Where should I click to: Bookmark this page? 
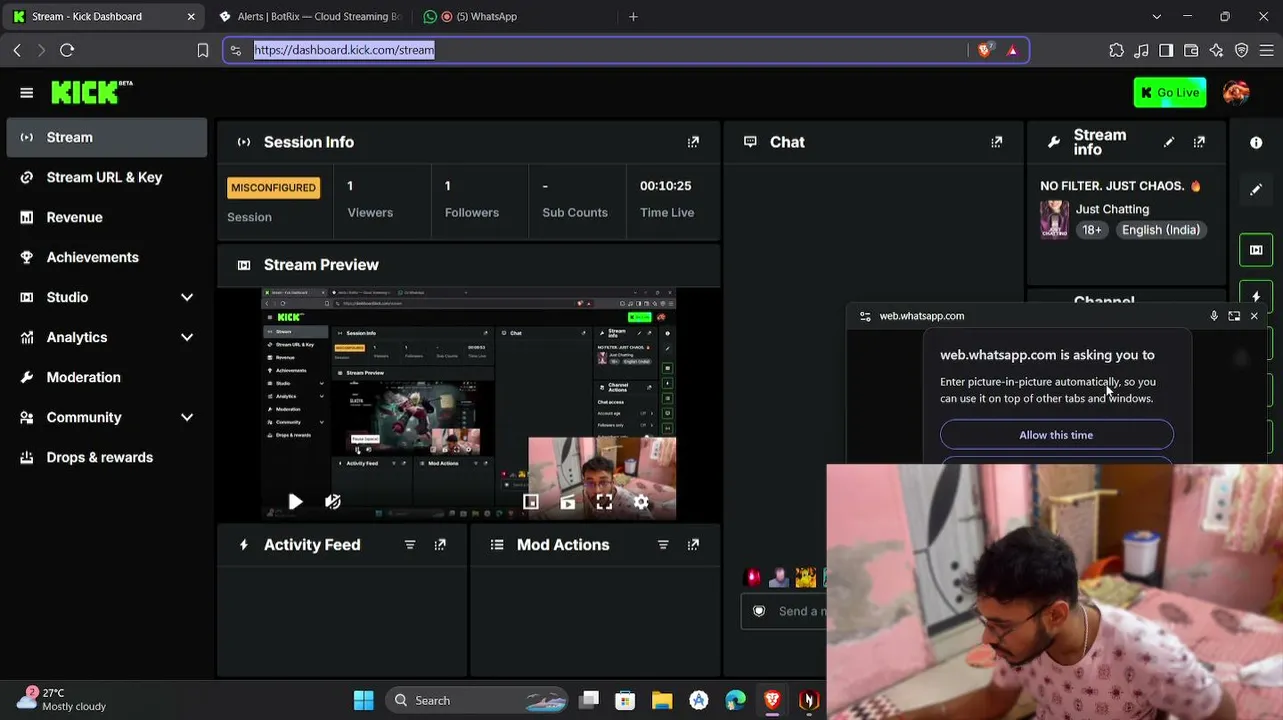[203, 50]
